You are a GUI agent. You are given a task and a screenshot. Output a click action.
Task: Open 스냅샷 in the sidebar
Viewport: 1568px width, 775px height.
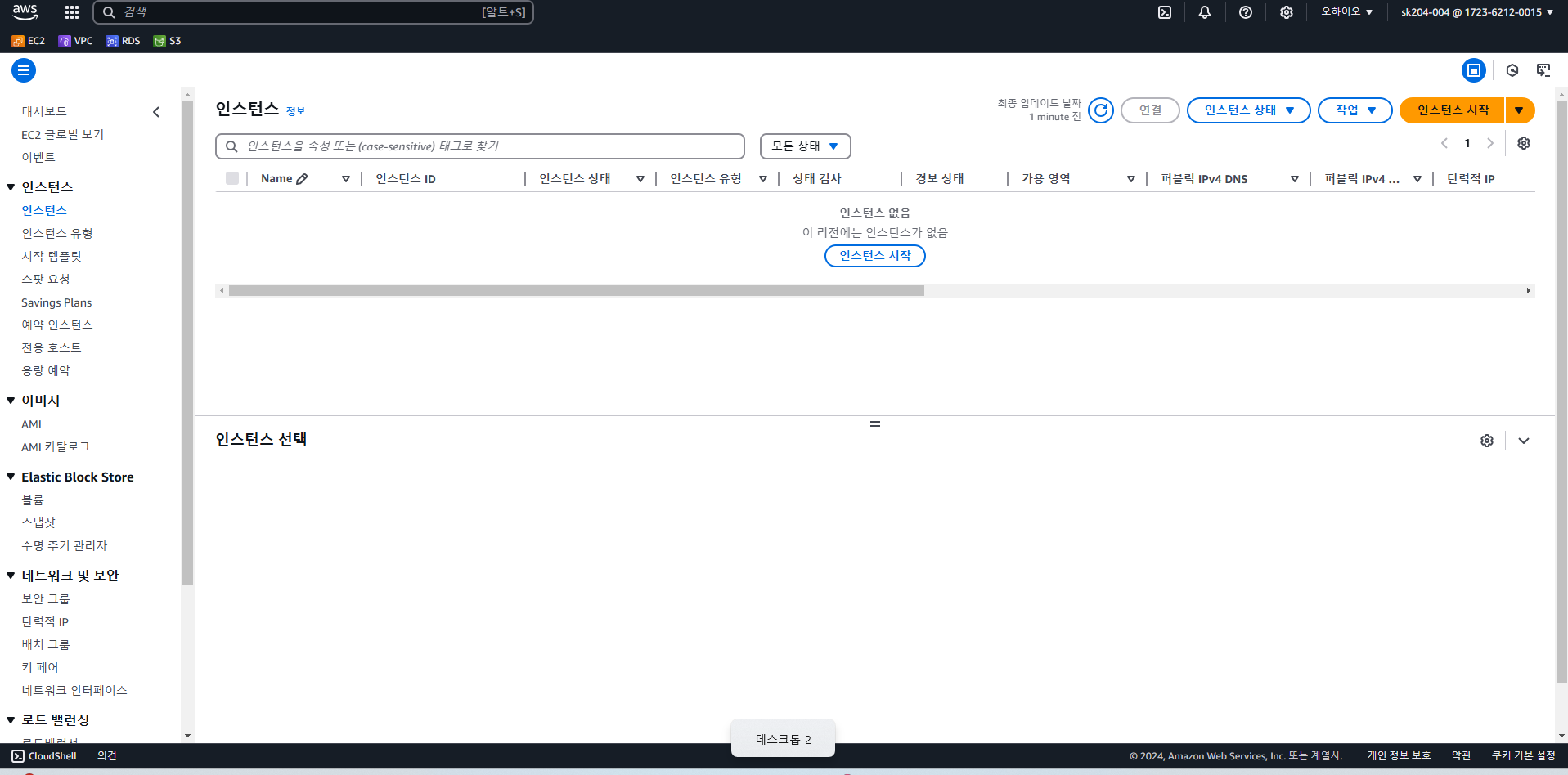tap(38, 522)
